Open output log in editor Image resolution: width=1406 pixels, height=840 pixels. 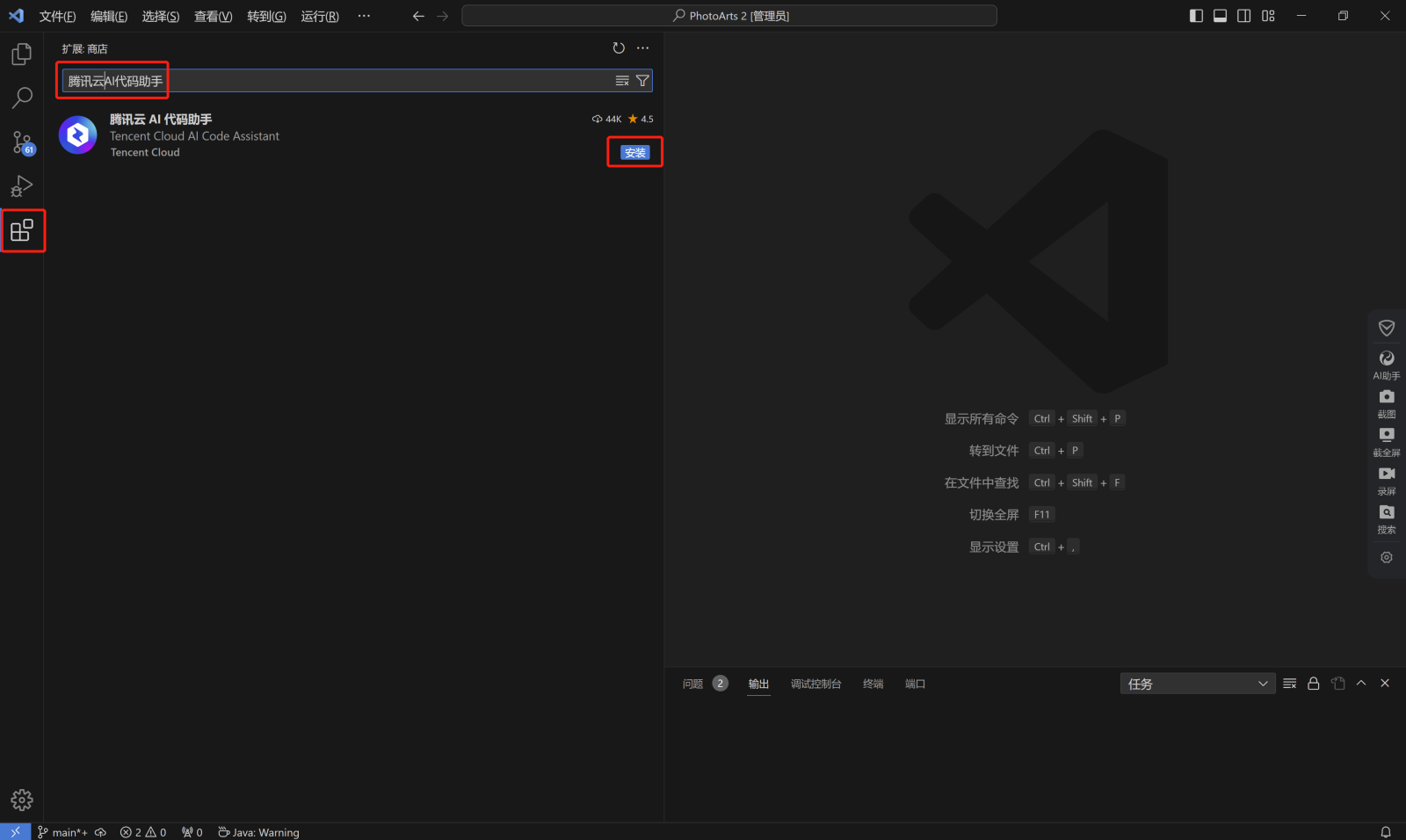(1338, 684)
